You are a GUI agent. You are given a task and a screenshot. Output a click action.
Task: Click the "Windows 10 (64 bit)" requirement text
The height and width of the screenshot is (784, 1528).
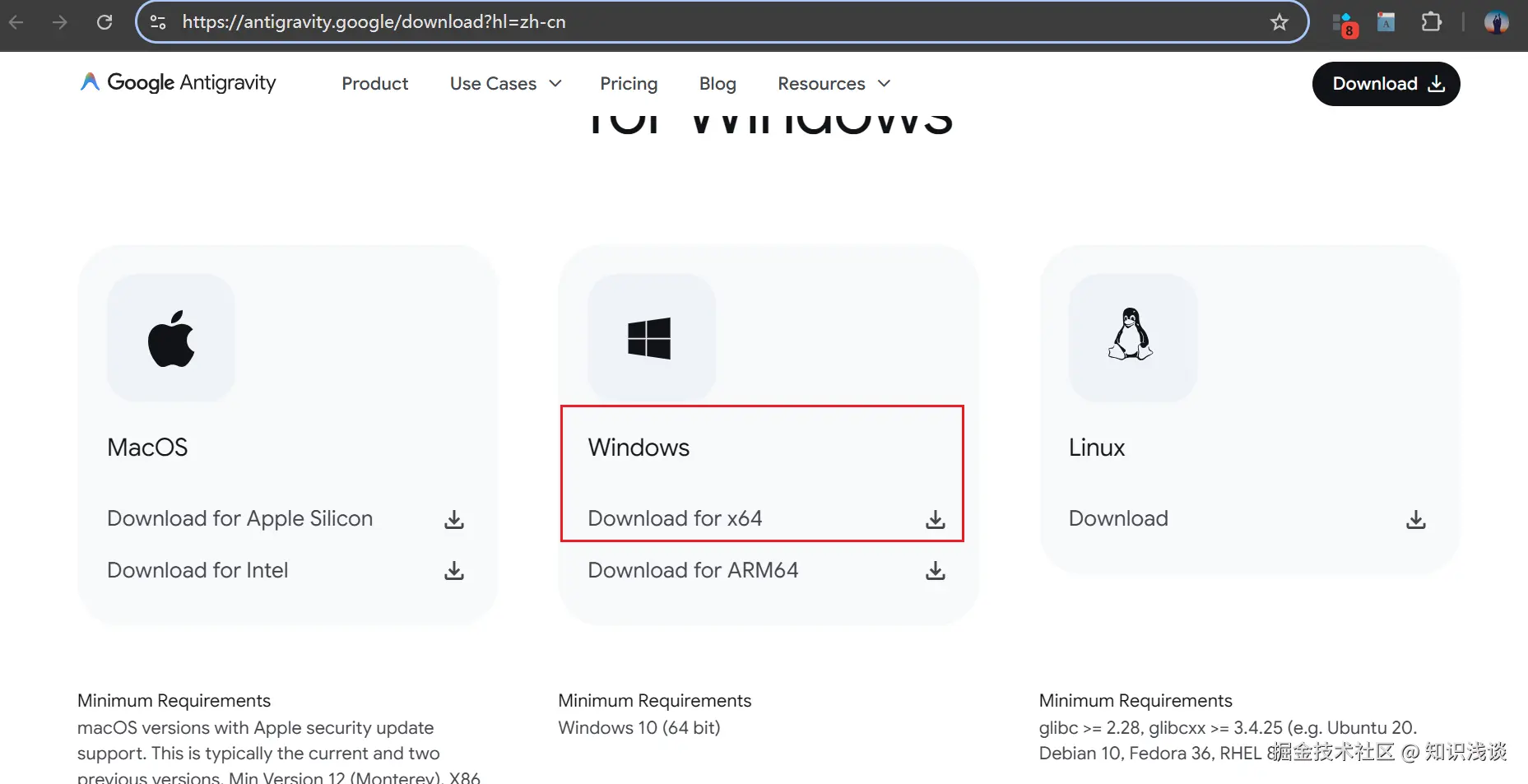pos(639,728)
